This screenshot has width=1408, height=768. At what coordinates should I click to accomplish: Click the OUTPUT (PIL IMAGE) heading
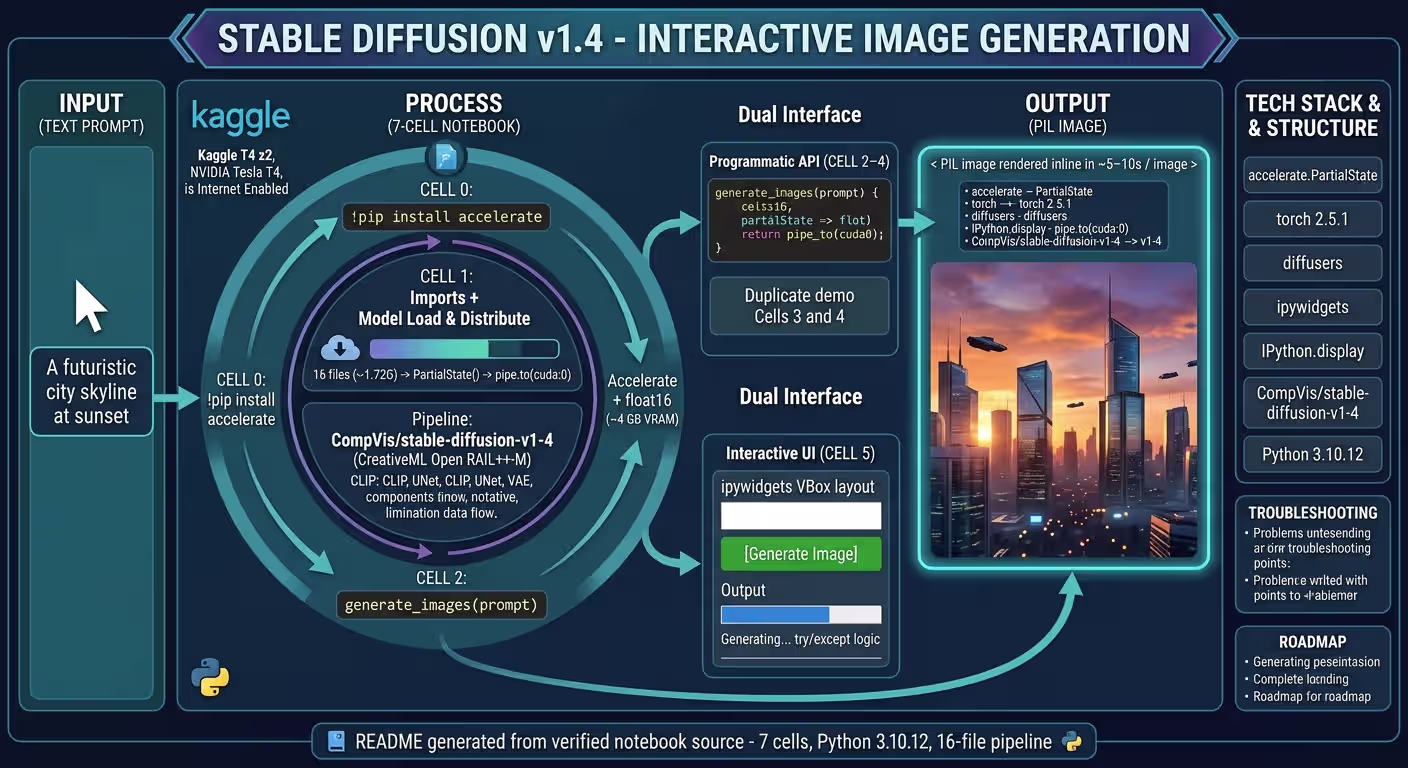[1068, 113]
